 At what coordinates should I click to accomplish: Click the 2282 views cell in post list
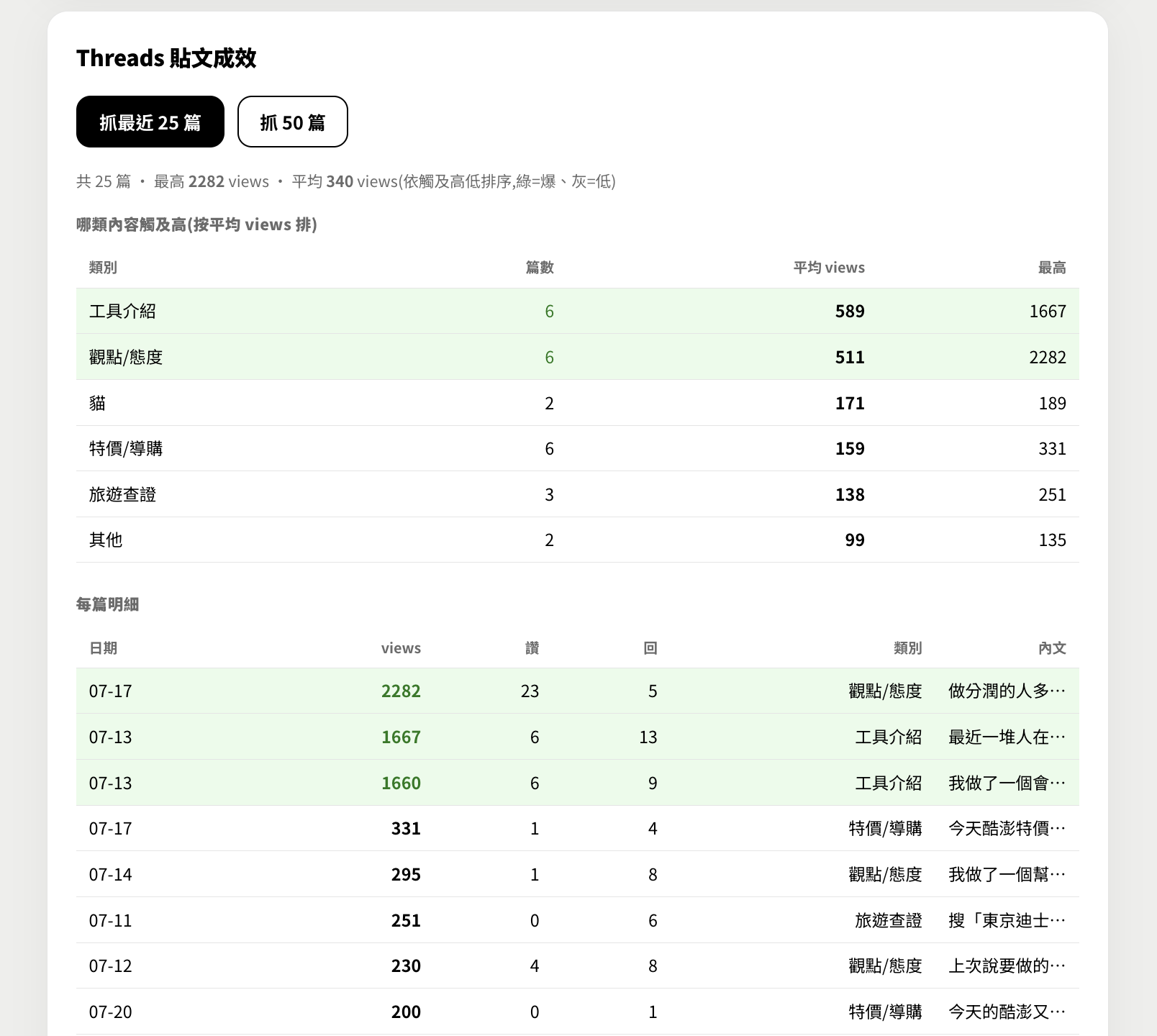pyautogui.click(x=401, y=691)
